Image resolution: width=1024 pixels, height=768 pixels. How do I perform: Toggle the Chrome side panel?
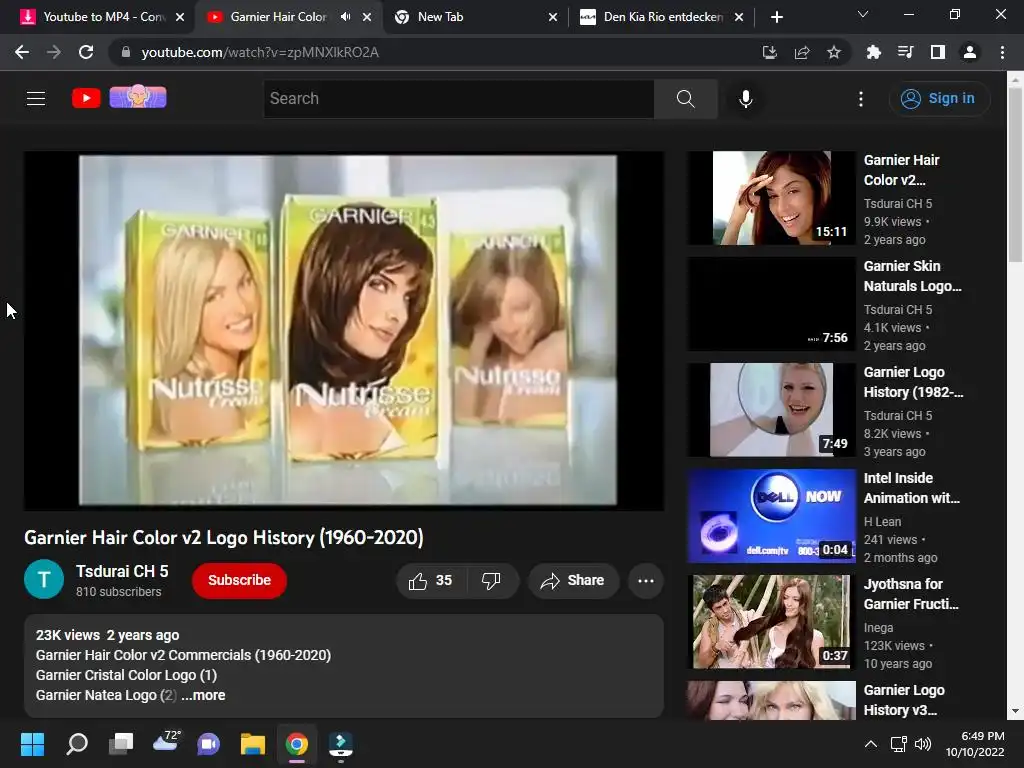[938, 52]
